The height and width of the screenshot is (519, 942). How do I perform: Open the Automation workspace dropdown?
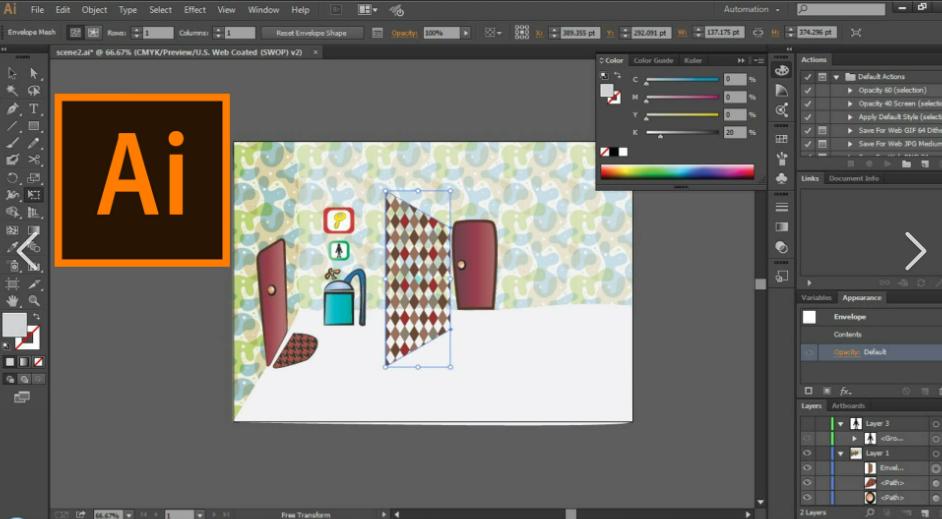[x=752, y=9]
